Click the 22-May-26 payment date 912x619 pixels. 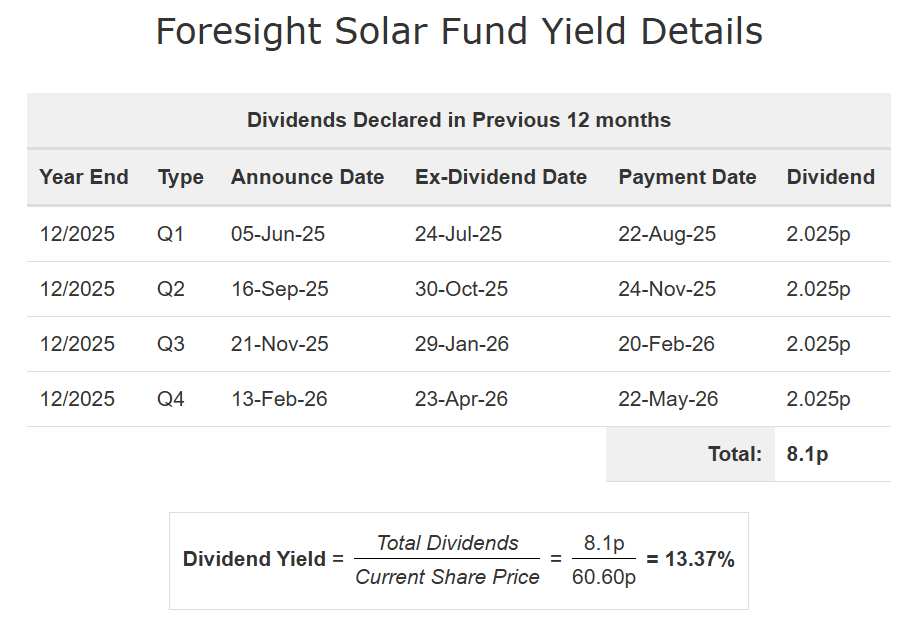point(668,399)
